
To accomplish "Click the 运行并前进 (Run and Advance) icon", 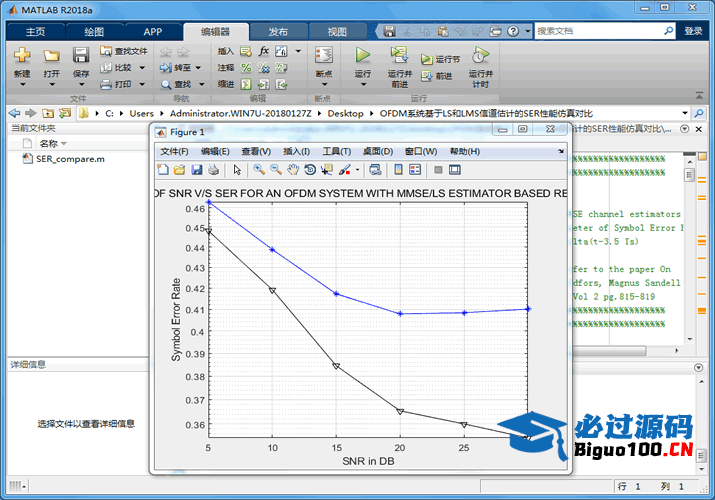I will [x=399, y=55].
